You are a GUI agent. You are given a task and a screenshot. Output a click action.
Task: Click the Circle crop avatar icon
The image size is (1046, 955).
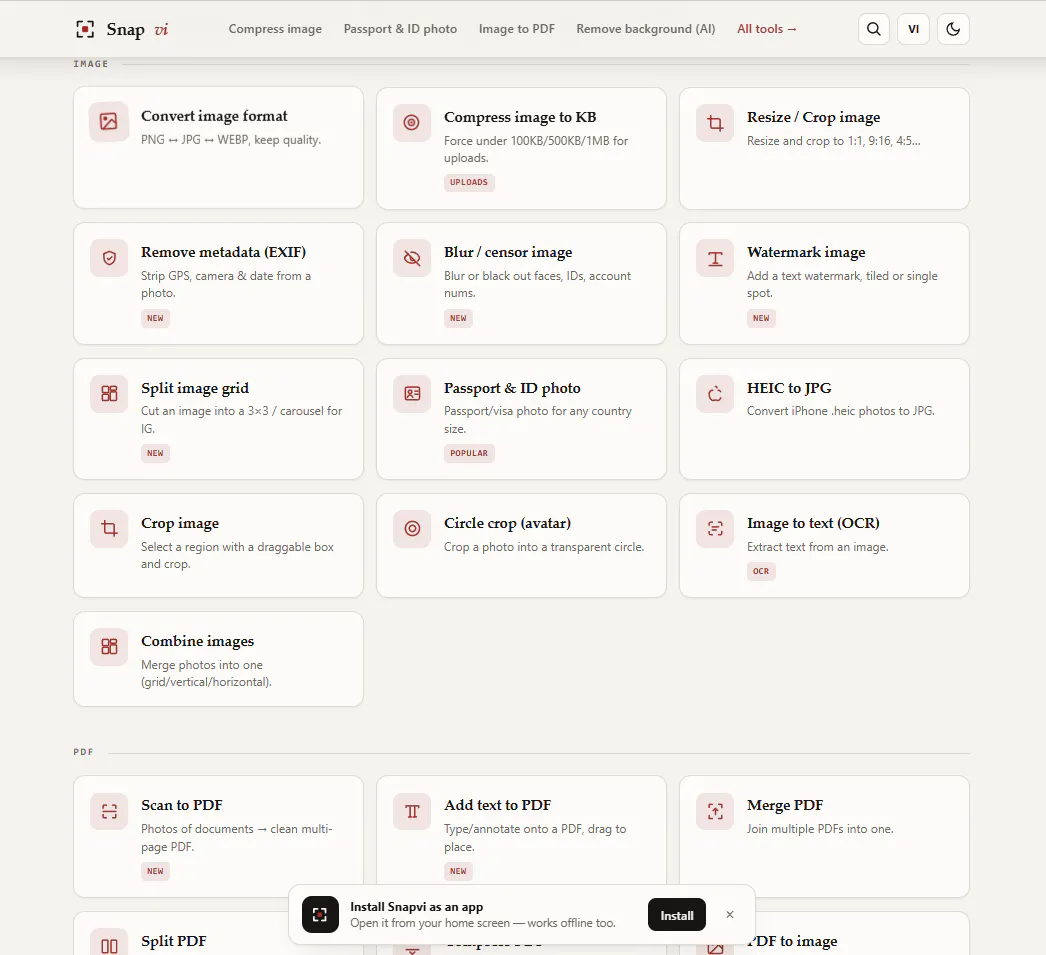(412, 529)
